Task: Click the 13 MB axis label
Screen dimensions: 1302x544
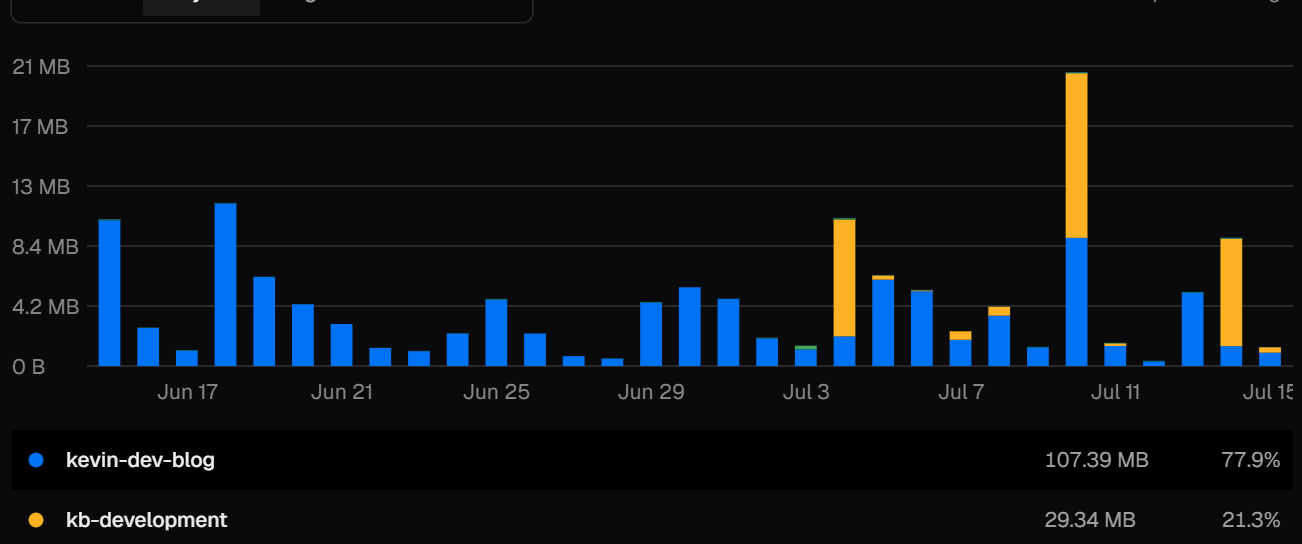Action: coord(41,187)
